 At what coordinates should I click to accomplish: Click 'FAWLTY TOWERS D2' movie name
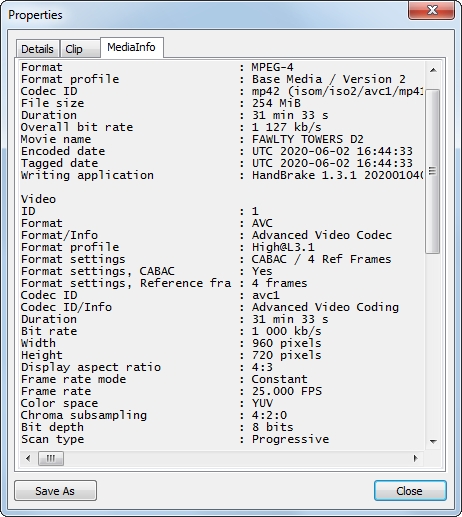click(308, 139)
